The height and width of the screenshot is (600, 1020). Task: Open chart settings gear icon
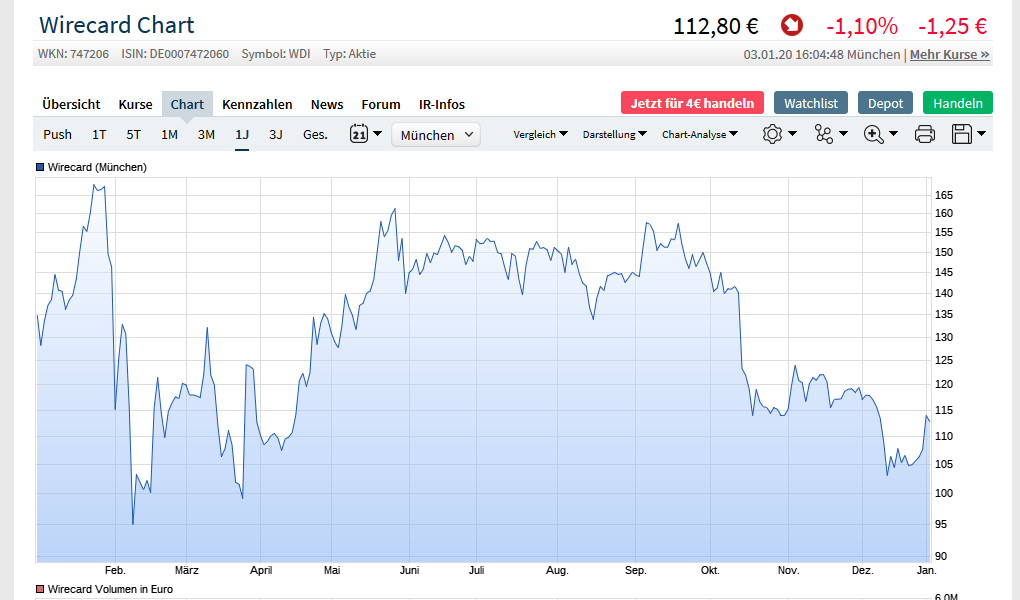pos(772,134)
